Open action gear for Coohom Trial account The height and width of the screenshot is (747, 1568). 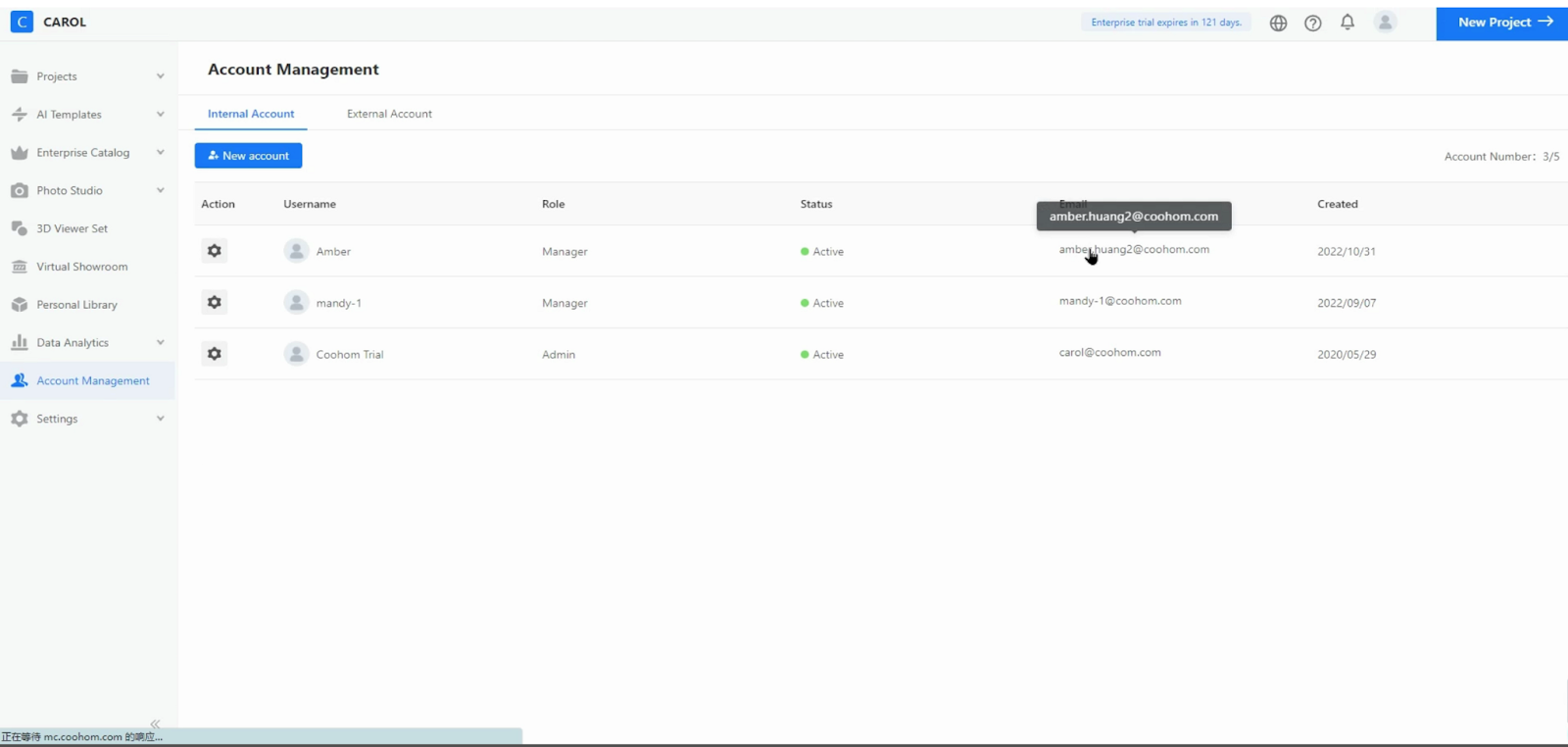pos(214,354)
